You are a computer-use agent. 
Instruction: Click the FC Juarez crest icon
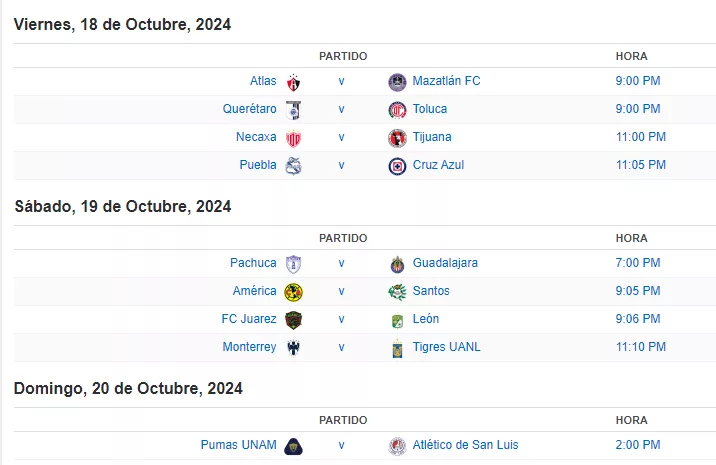pos(293,320)
